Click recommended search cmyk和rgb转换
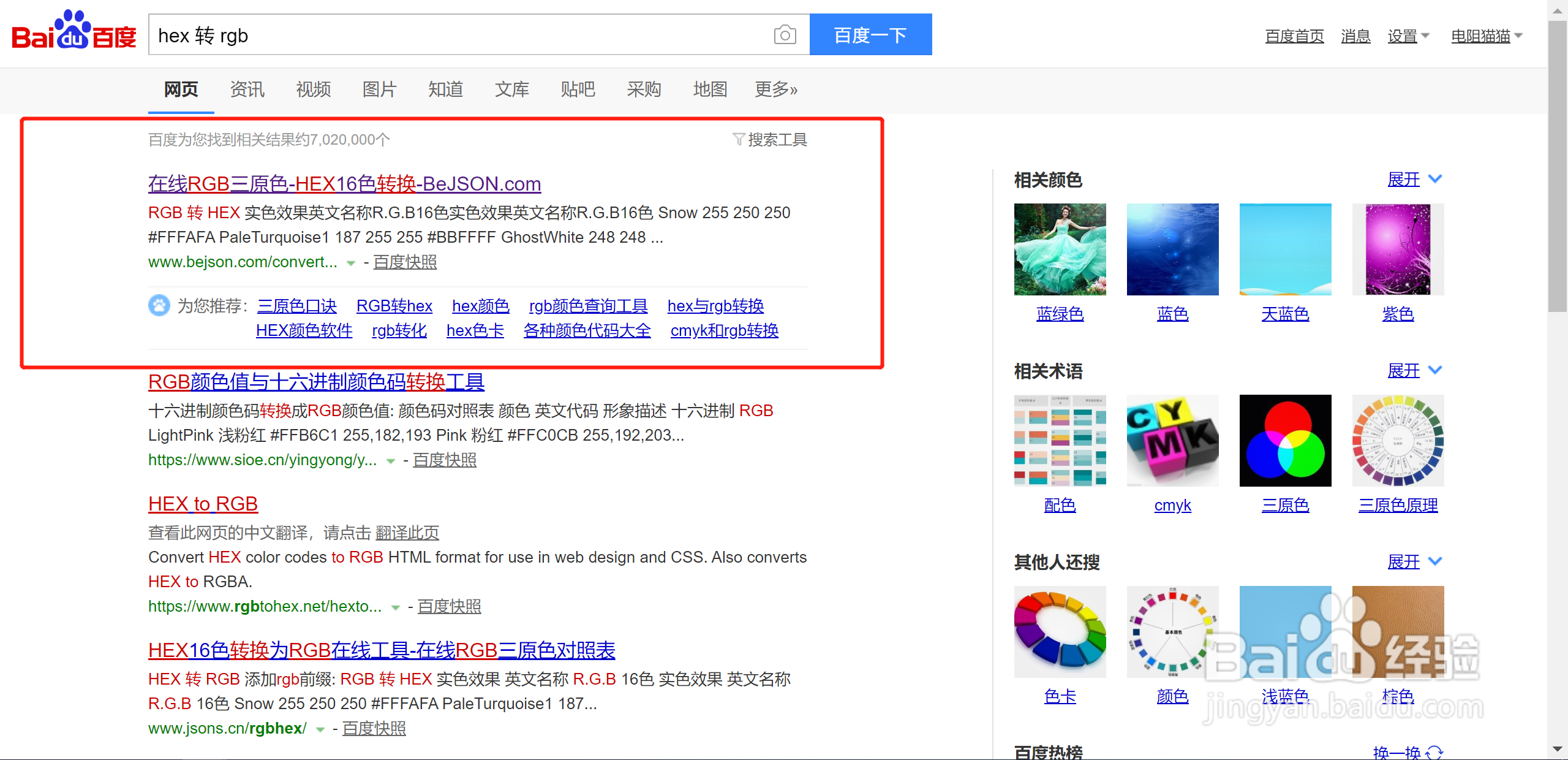This screenshot has width=1568, height=760. [725, 330]
